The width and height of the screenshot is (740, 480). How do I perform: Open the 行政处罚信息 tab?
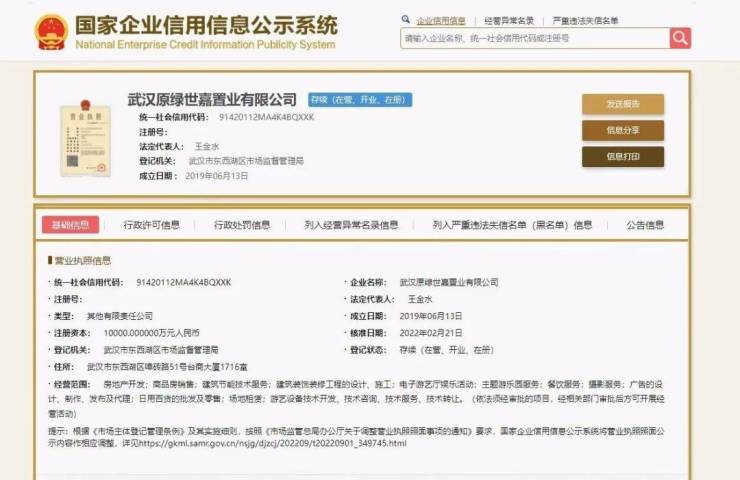point(242,225)
